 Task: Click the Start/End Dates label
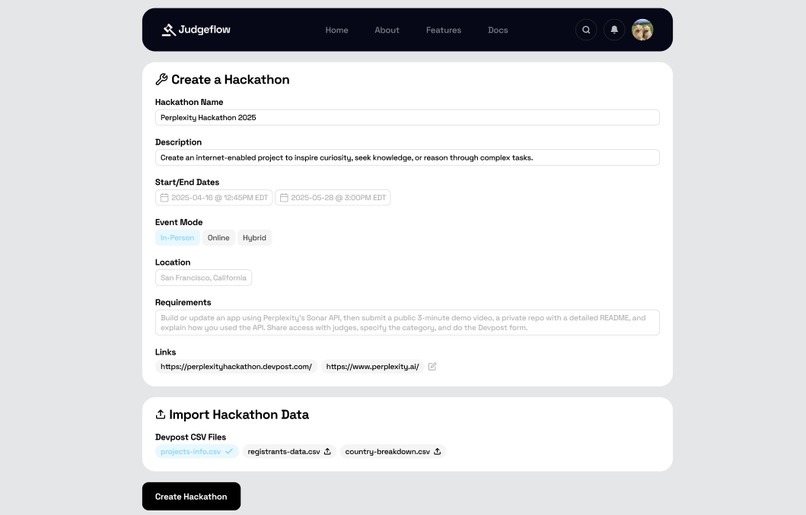pyautogui.click(x=187, y=182)
